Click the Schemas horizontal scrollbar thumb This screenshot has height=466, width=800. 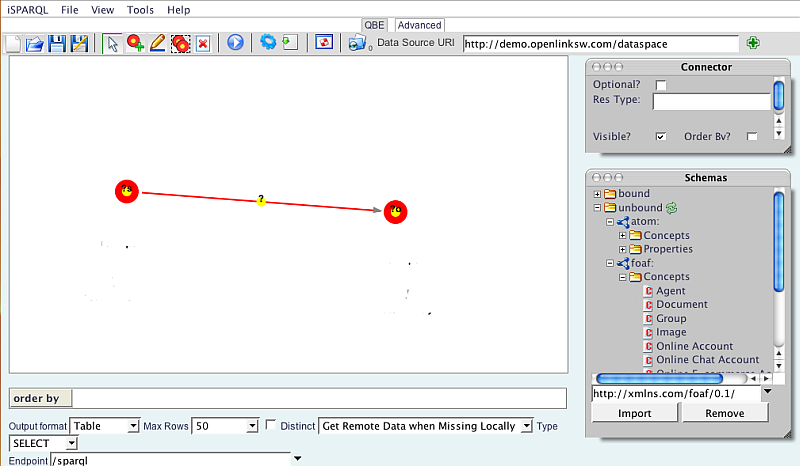[x=659, y=379]
